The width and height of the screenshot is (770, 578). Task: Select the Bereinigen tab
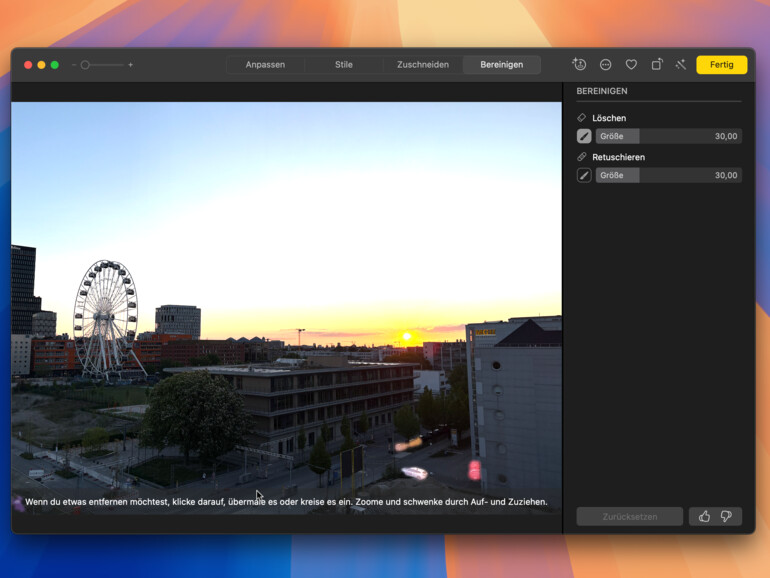click(501, 65)
